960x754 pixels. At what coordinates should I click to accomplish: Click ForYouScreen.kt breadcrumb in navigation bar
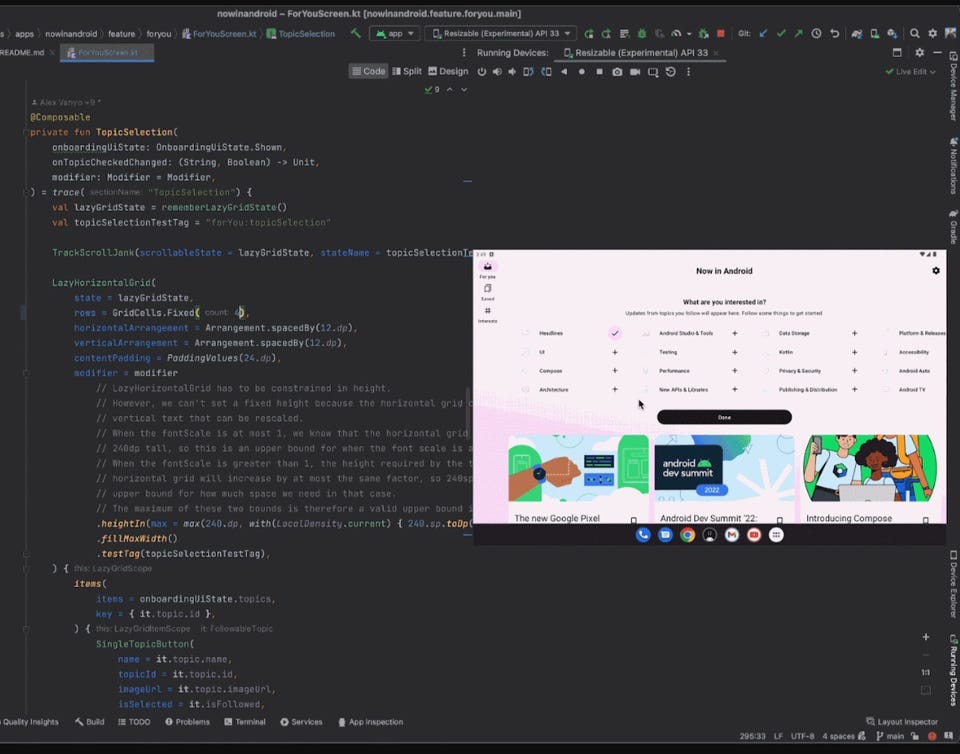[219, 34]
